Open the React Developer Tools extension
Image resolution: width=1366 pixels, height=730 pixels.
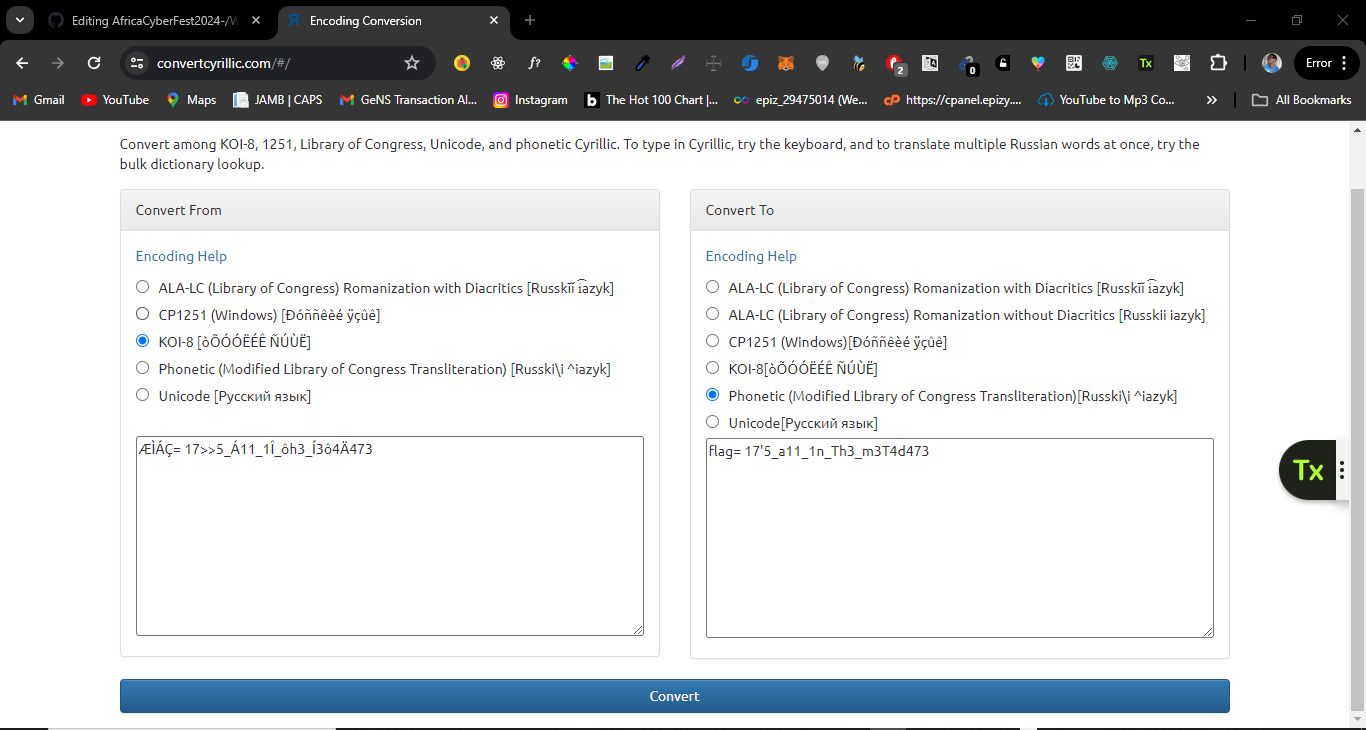(498, 63)
